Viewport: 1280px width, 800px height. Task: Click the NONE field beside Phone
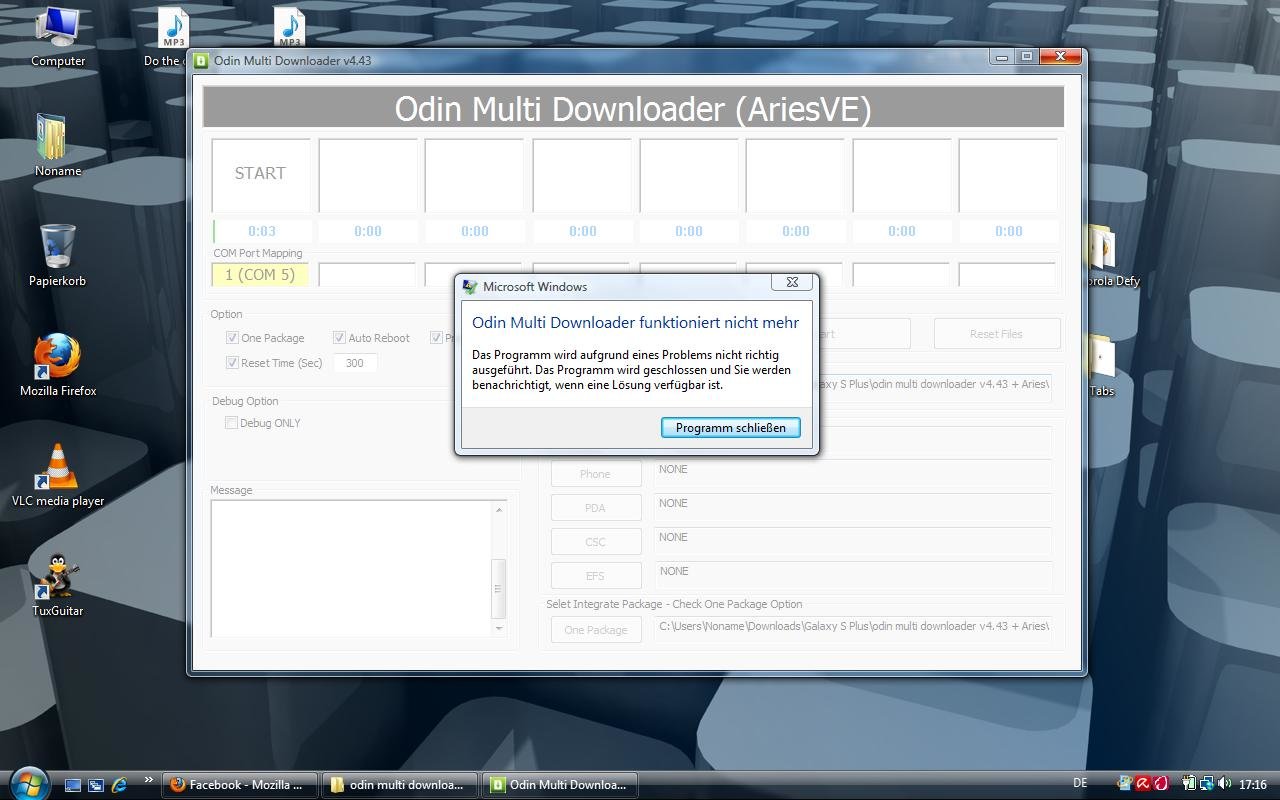point(853,474)
